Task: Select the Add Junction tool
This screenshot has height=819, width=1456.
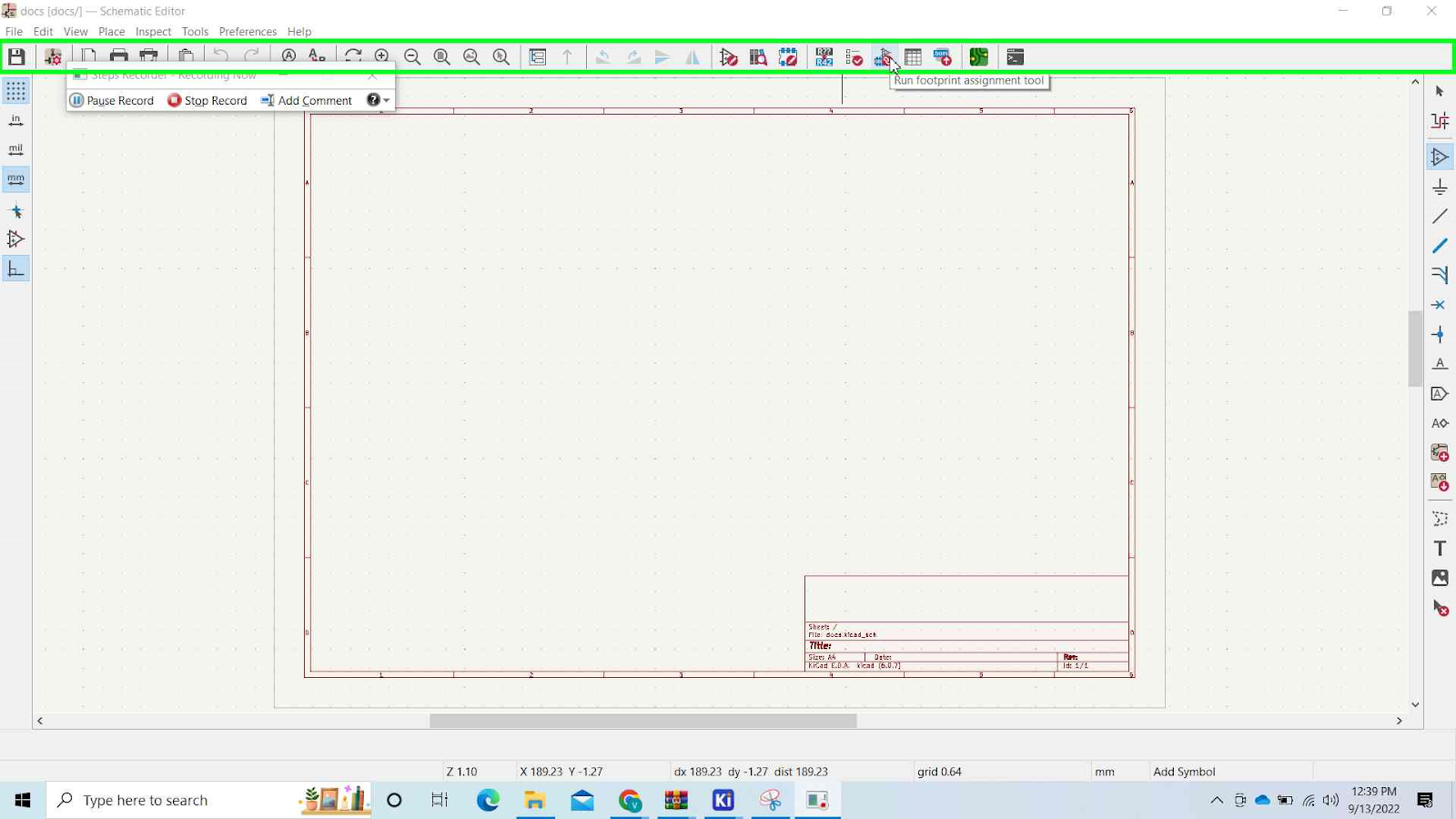Action: [x=1440, y=335]
